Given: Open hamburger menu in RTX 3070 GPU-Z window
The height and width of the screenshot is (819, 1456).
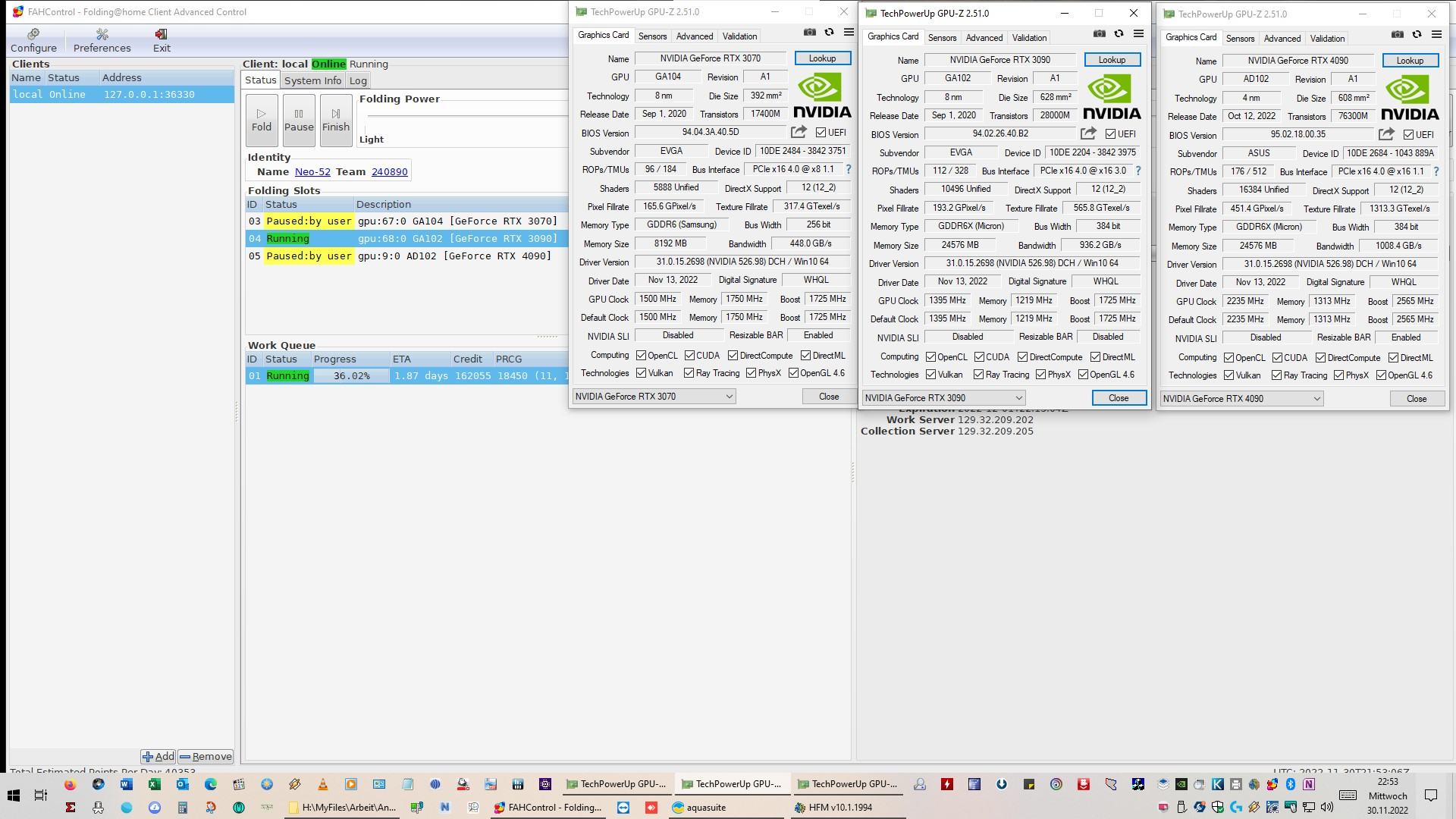Looking at the screenshot, I should (849, 33).
